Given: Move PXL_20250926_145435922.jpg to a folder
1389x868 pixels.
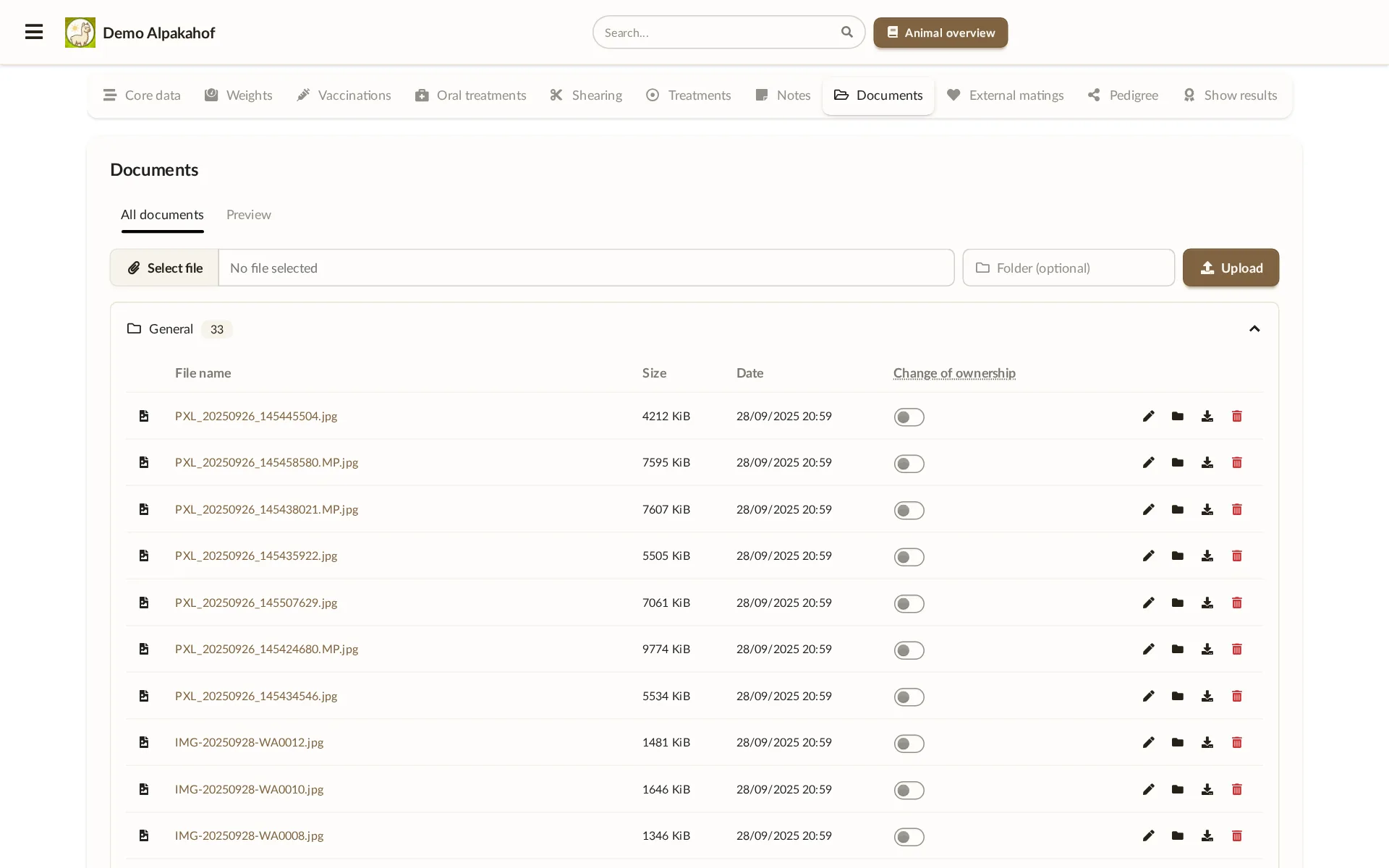Looking at the screenshot, I should pos(1177,556).
